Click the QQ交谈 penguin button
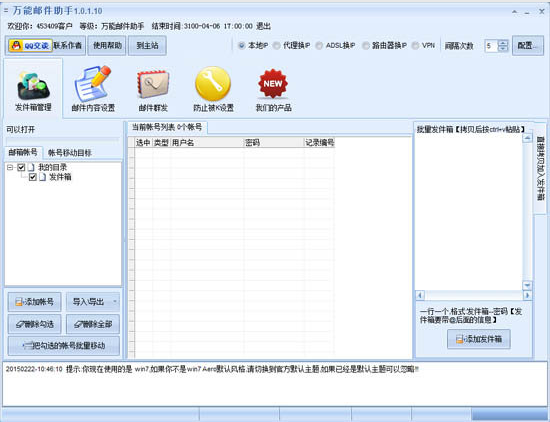The width and height of the screenshot is (550, 422). pyautogui.click(x=30, y=46)
